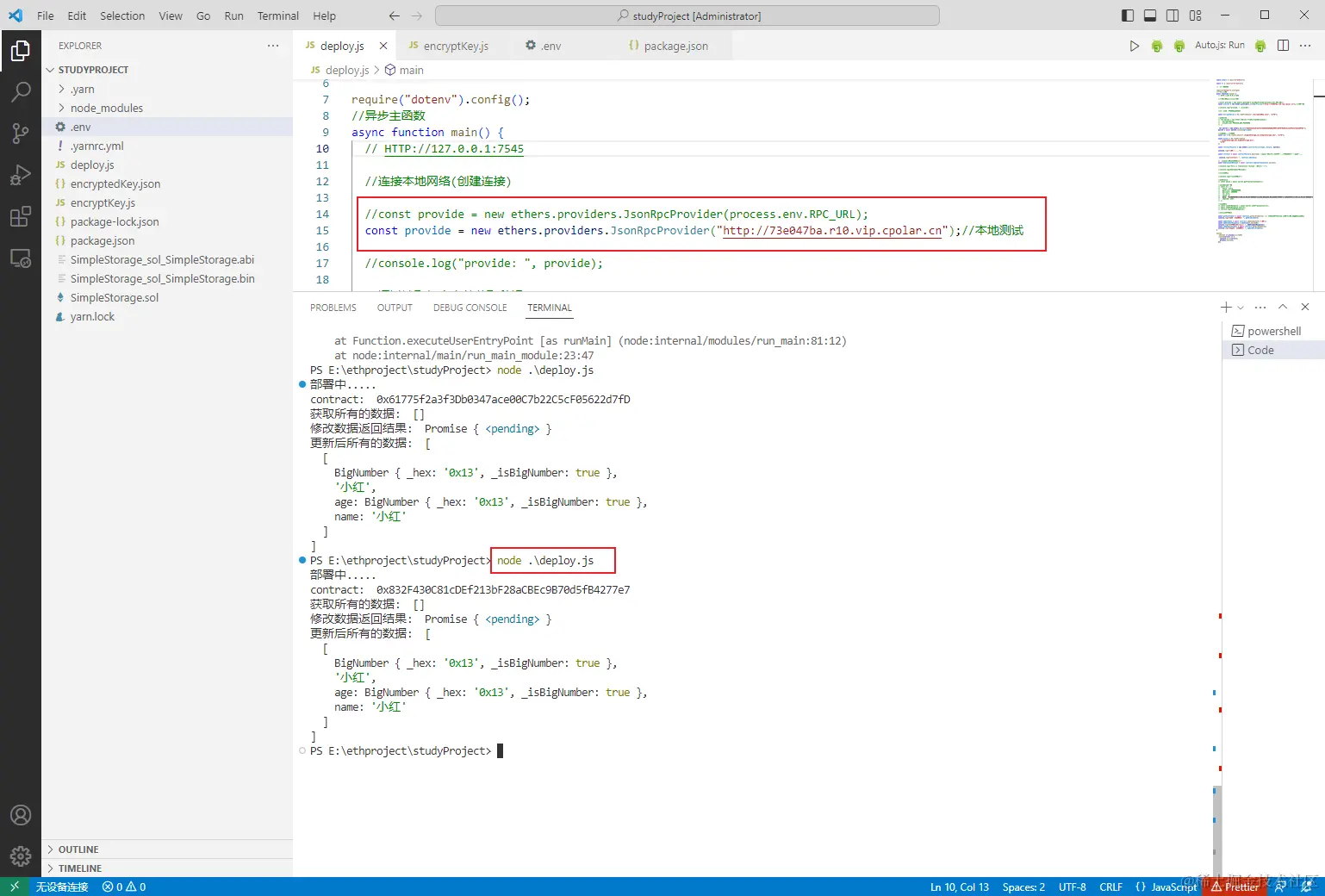The width and height of the screenshot is (1325, 896).
Task: Open the Manage gear menu
Action: pyautogui.click(x=21, y=856)
